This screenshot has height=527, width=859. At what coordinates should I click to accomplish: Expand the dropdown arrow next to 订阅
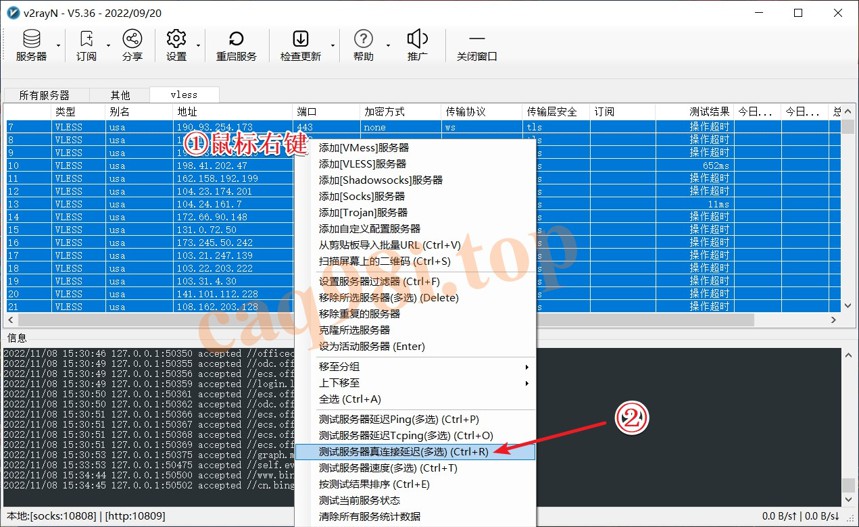click(108, 45)
